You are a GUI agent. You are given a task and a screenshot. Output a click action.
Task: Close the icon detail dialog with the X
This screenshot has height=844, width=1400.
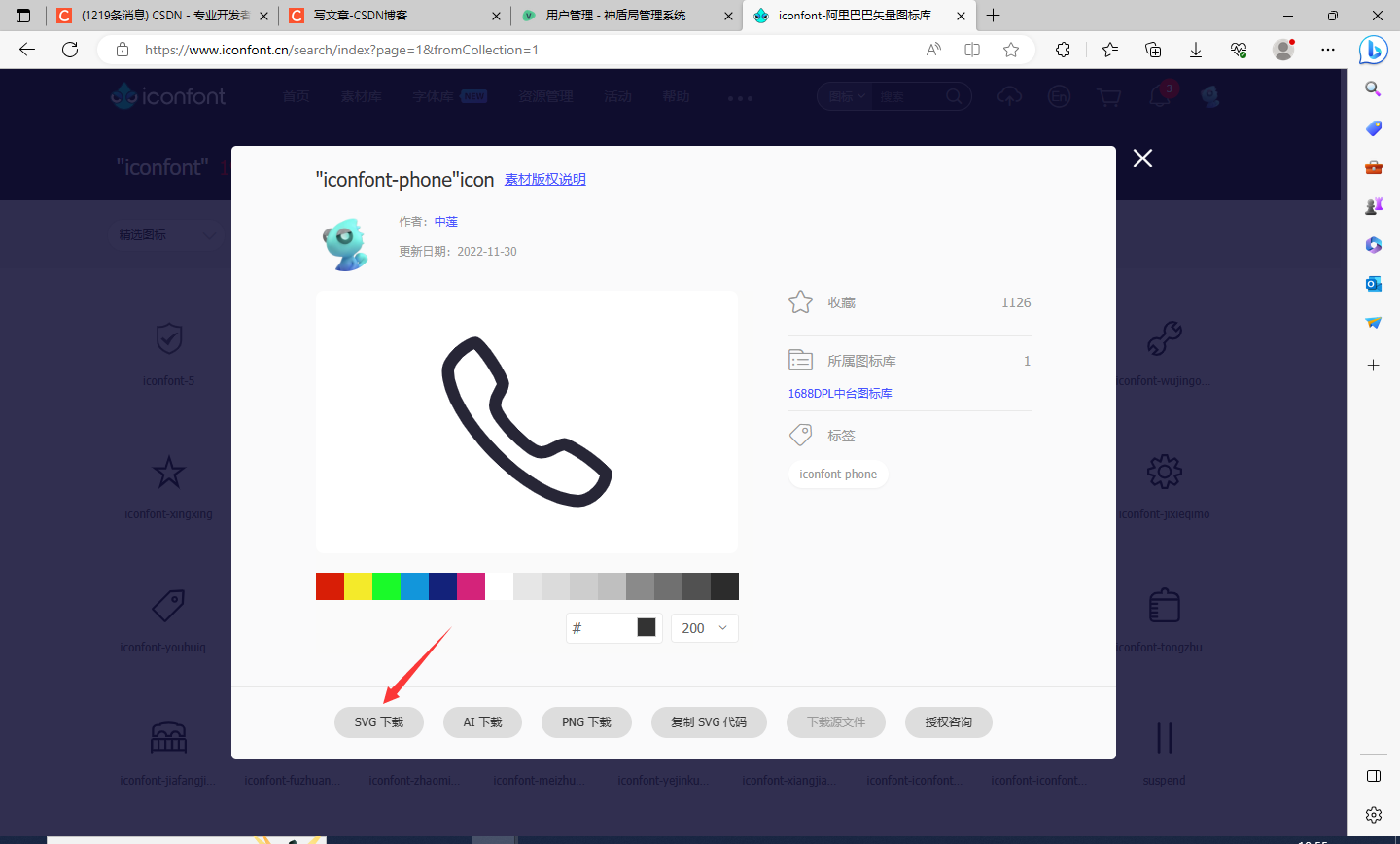coord(1142,158)
